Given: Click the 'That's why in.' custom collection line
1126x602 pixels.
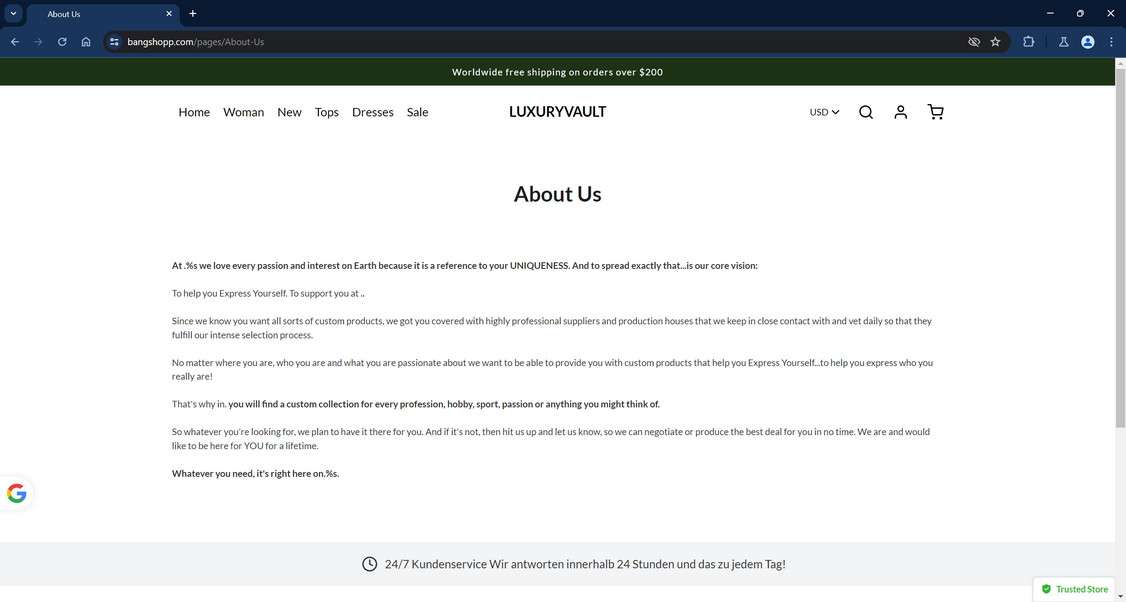Looking at the screenshot, I should (415, 404).
